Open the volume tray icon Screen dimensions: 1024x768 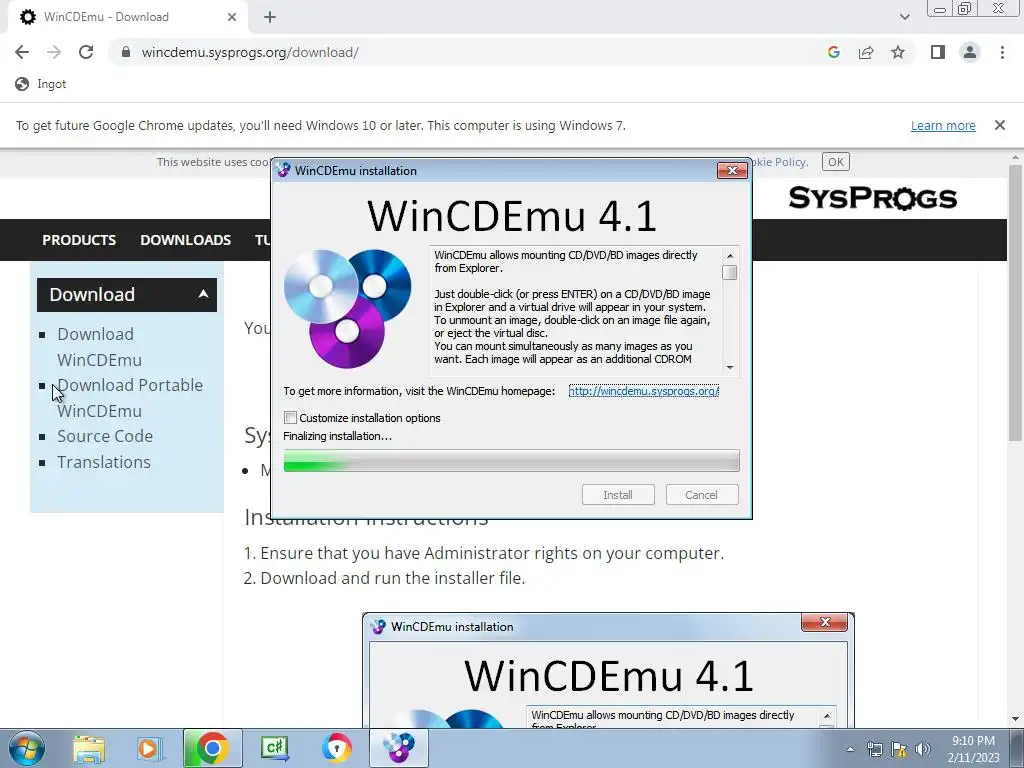[922, 749]
